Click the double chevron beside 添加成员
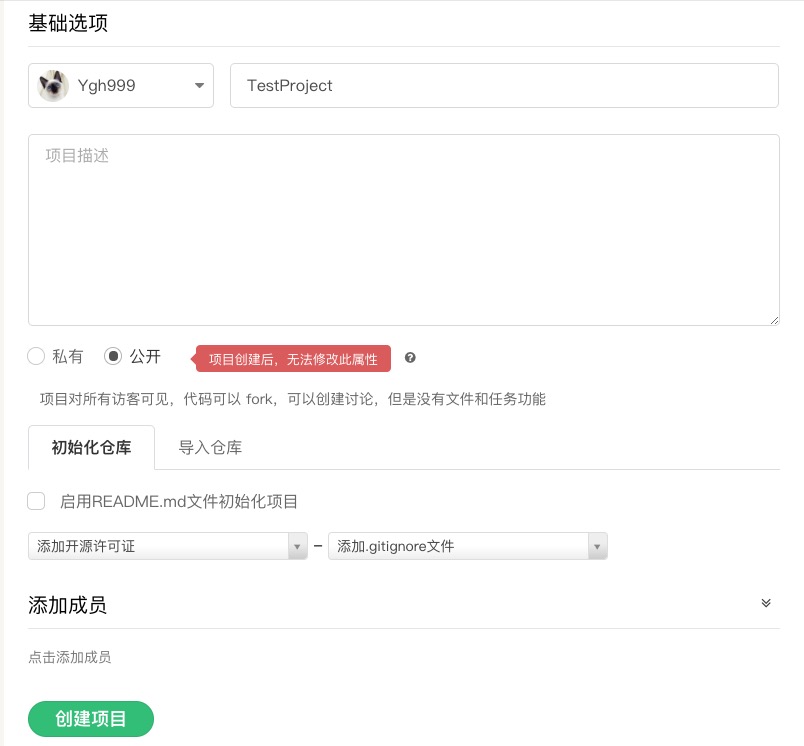The image size is (804, 746). pyautogui.click(x=766, y=603)
